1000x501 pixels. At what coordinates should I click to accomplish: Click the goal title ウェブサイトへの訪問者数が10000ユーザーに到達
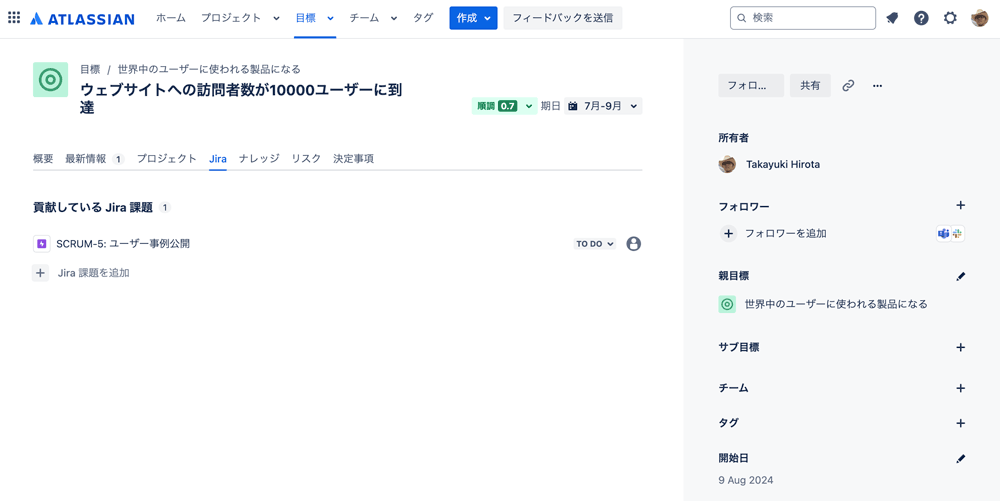pyautogui.click(x=241, y=98)
